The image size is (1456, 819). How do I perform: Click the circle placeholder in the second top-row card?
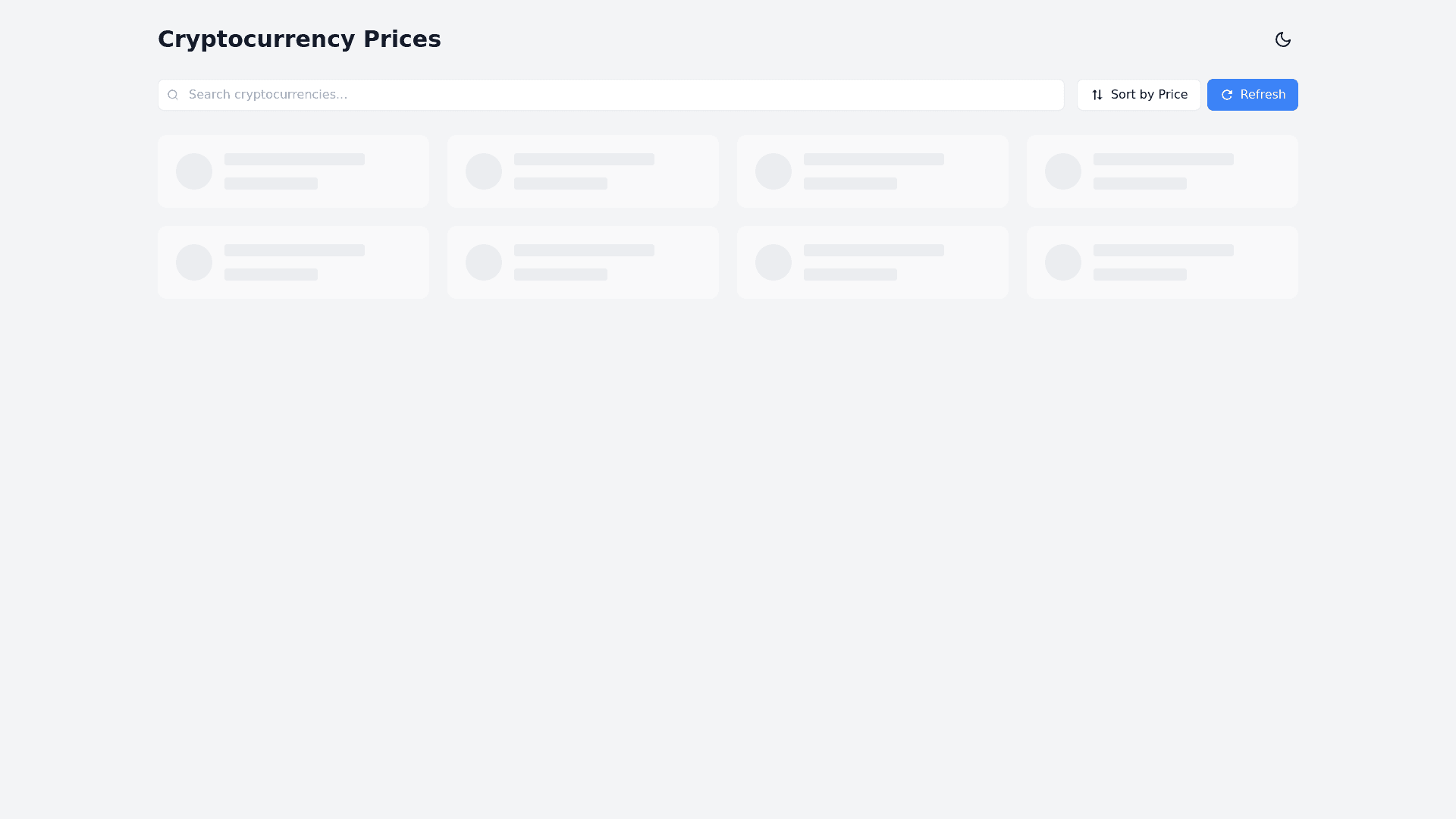coord(484,171)
